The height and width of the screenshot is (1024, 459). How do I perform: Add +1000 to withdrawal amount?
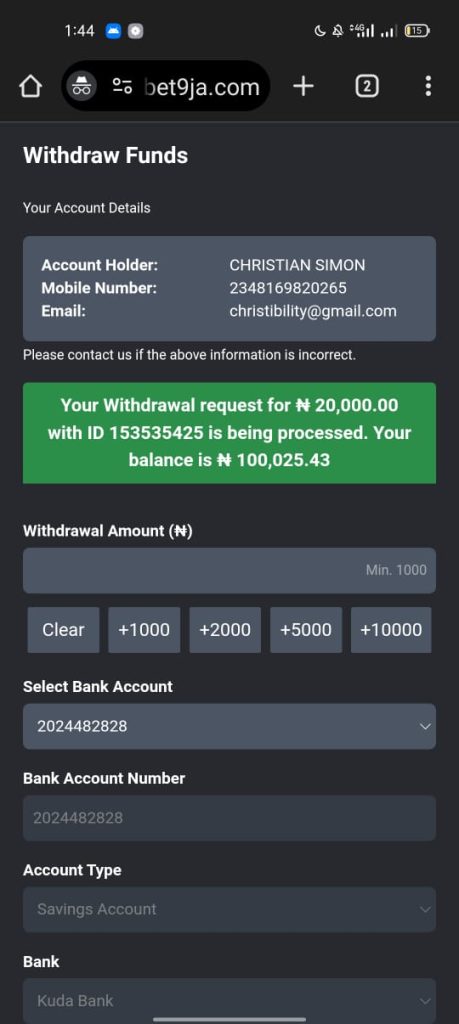tap(144, 630)
